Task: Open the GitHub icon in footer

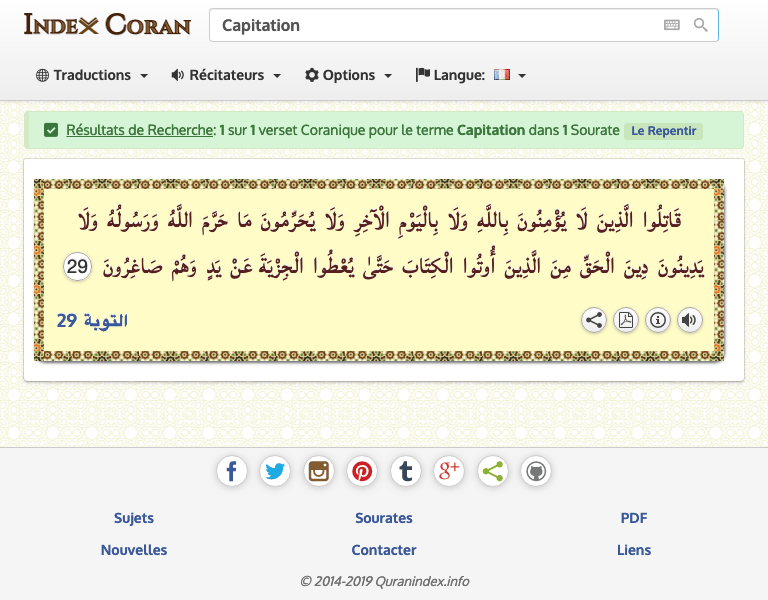Action: point(536,472)
